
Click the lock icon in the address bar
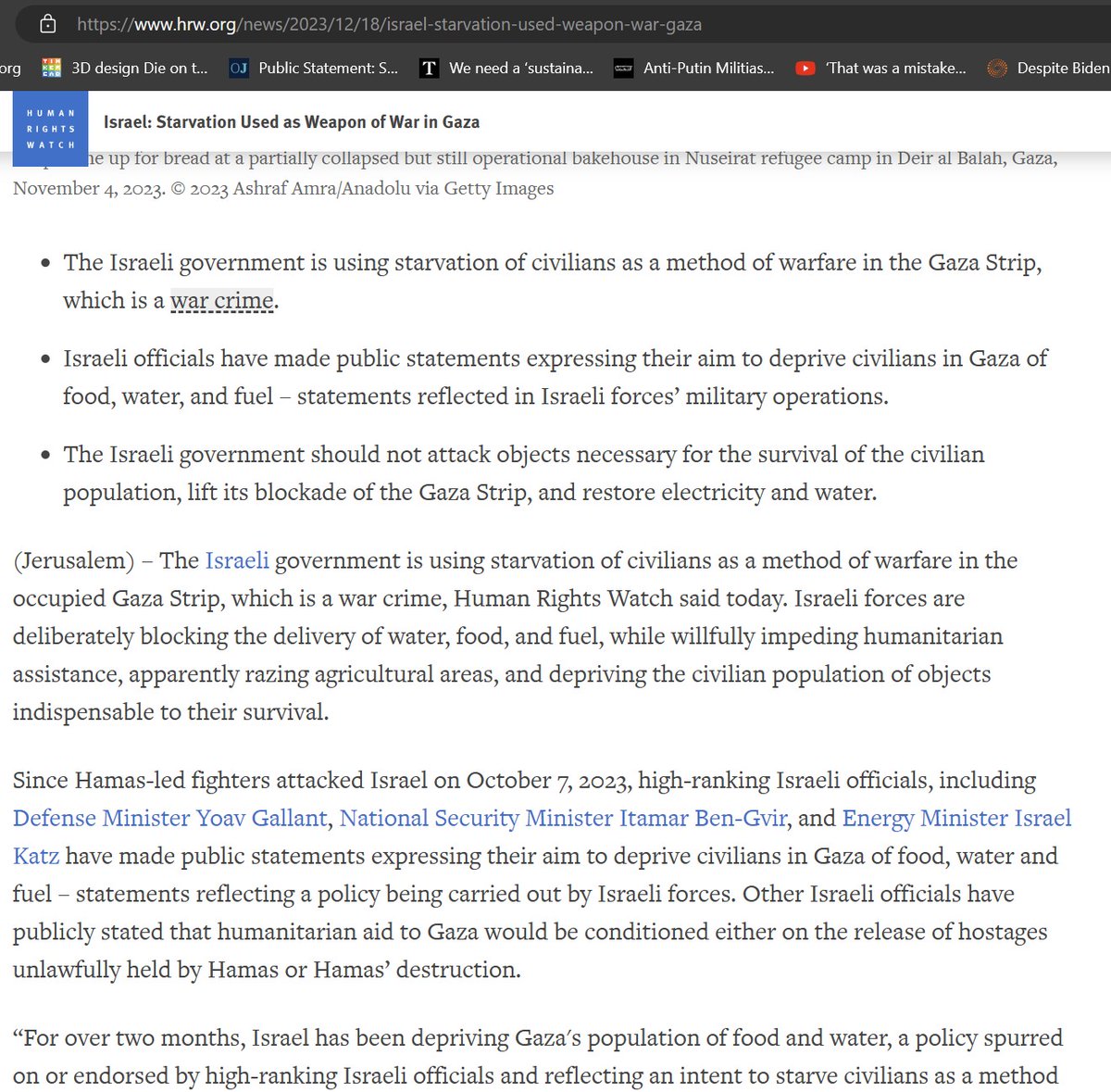pos(46,24)
